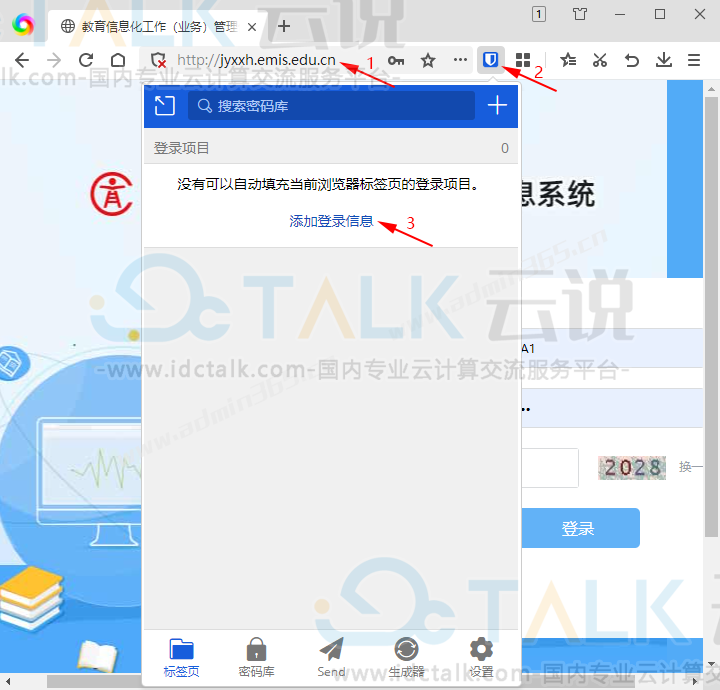Maximize the browser window
The height and width of the screenshot is (690, 720).
coord(660,14)
